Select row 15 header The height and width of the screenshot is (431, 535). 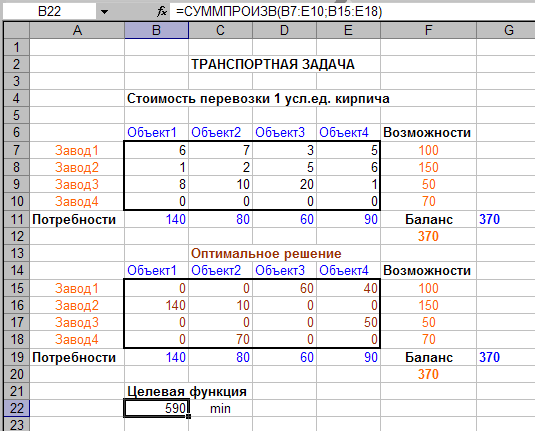pyautogui.click(x=16, y=288)
